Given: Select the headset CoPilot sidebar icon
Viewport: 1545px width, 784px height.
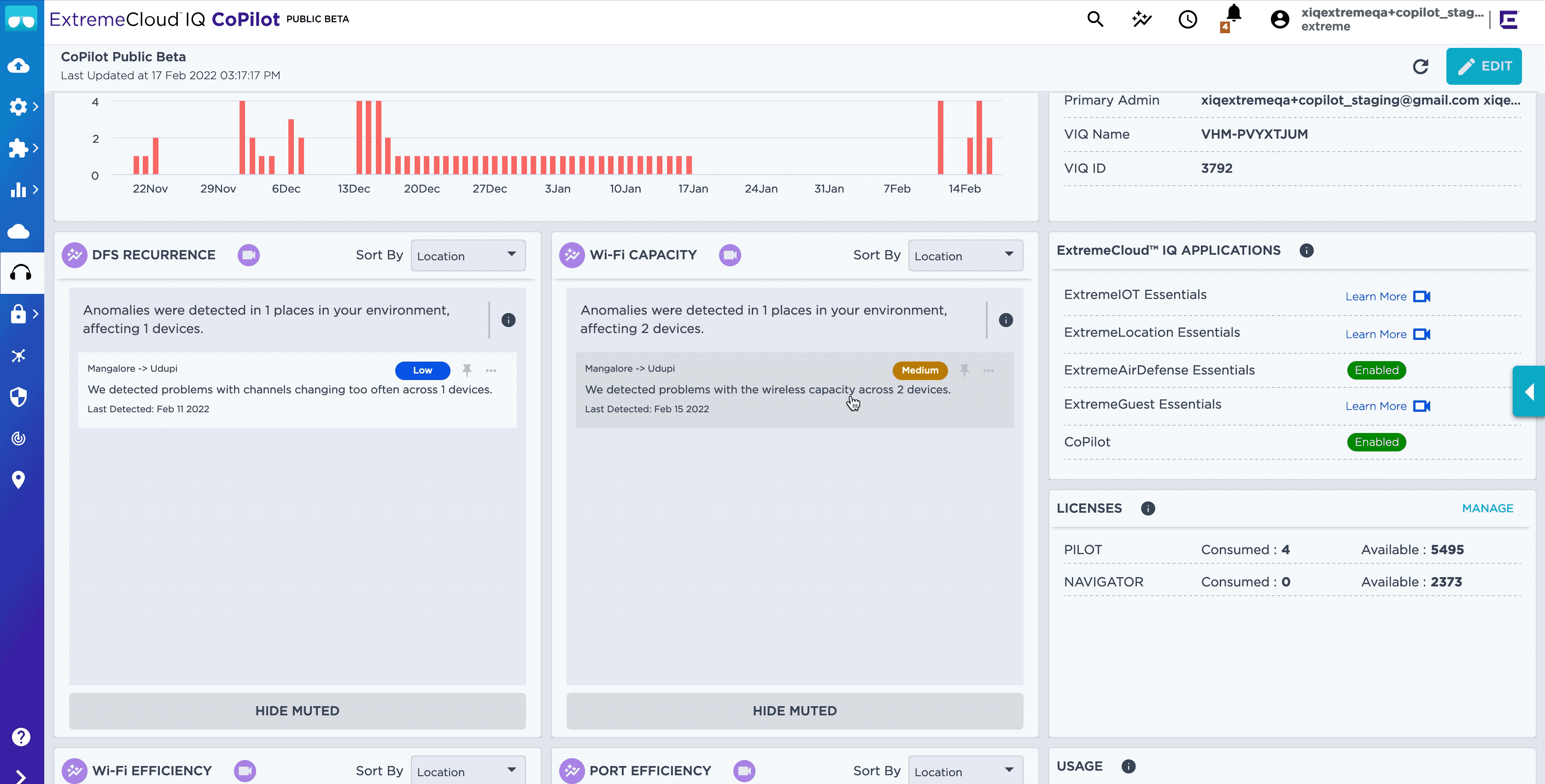Looking at the screenshot, I should tap(21, 273).
